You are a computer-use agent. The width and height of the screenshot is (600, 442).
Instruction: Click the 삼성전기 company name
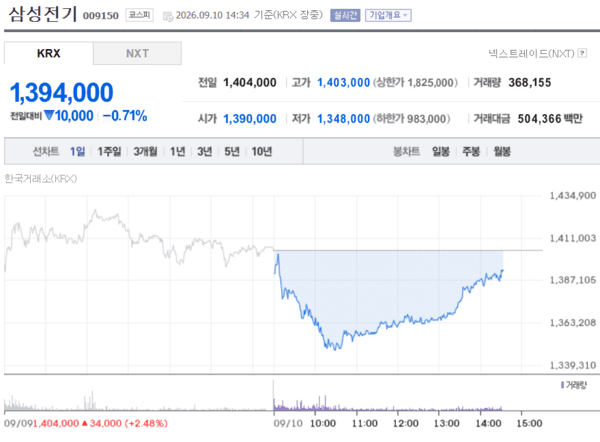42,14
